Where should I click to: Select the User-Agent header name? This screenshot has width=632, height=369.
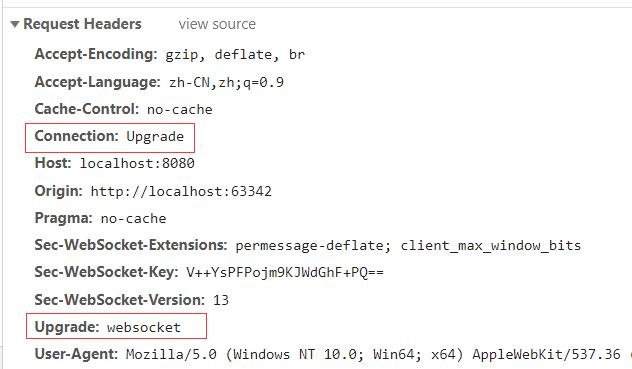pos(76,354)
